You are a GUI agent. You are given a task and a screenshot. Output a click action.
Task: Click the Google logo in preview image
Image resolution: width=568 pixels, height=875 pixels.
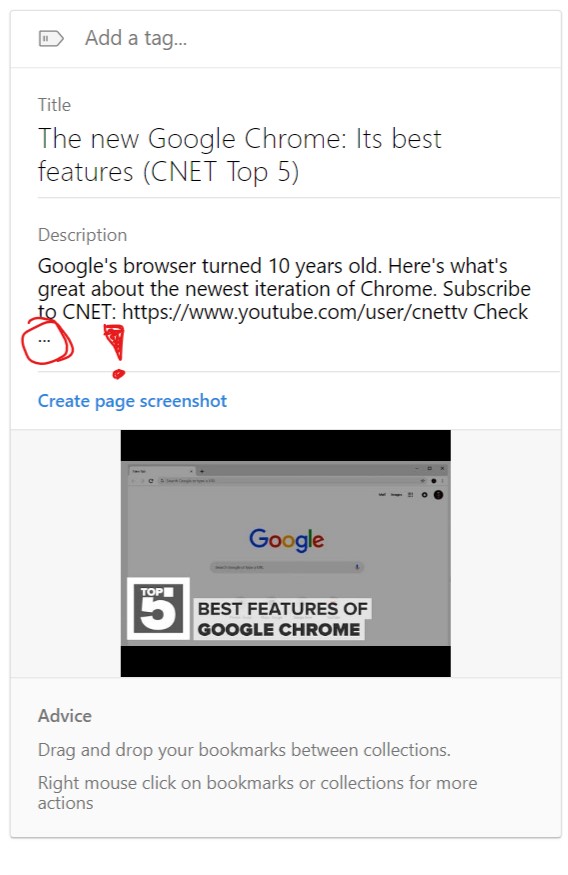[286, 540]
